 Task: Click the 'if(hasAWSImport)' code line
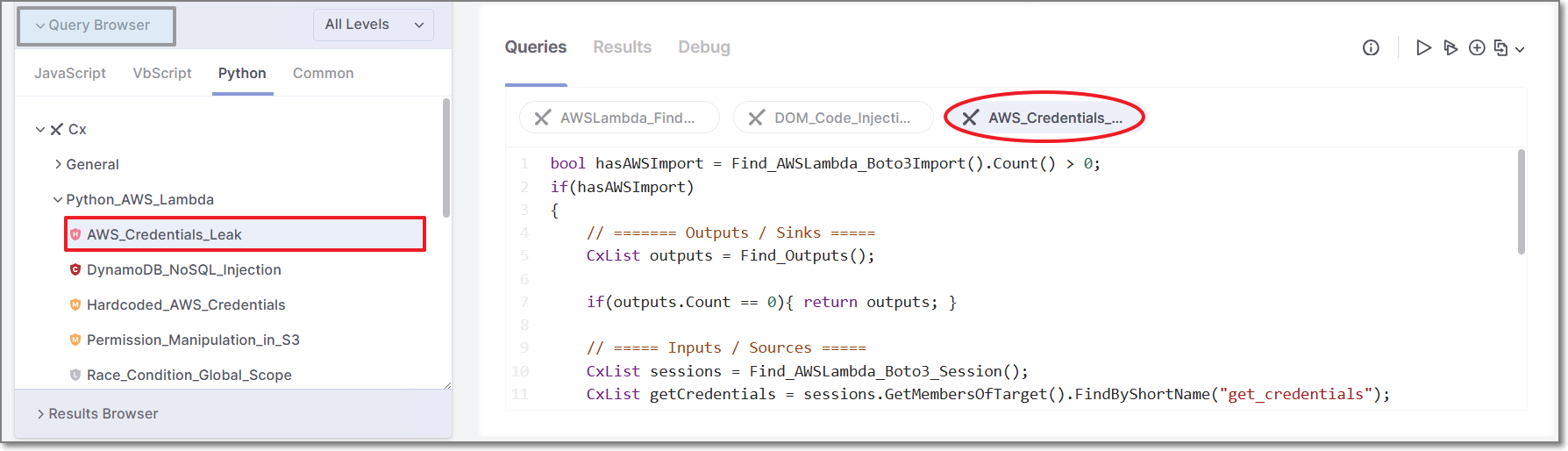click(622, 187)
